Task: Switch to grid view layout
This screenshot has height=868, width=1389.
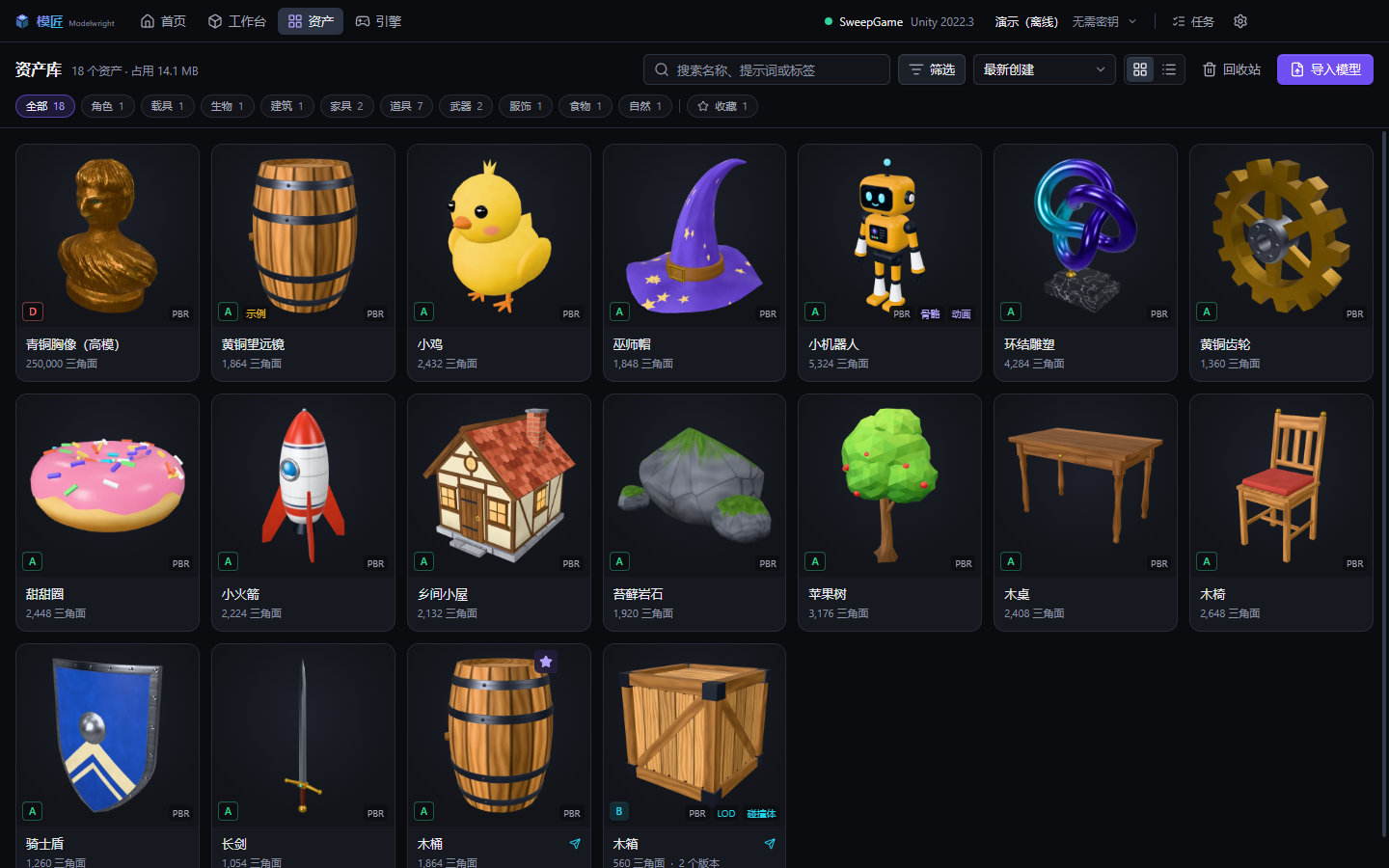Action: 1140,69
